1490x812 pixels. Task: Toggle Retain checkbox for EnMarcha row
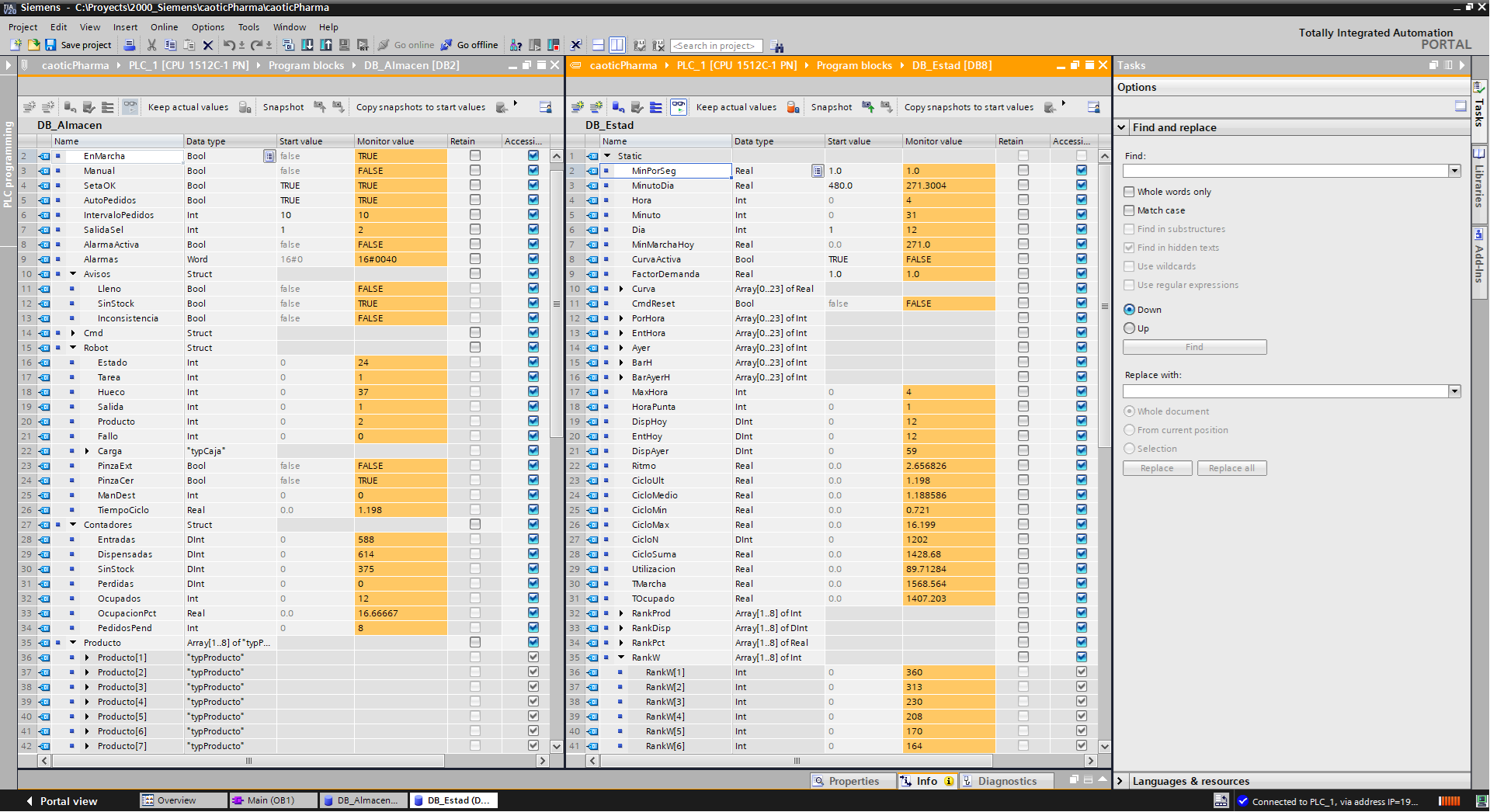(x=475, y=155)
